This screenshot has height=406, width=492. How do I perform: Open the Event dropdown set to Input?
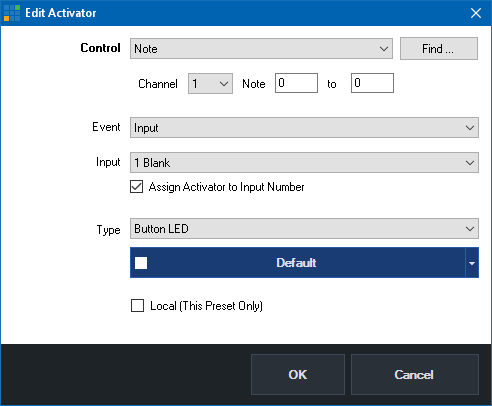[304, 128]
